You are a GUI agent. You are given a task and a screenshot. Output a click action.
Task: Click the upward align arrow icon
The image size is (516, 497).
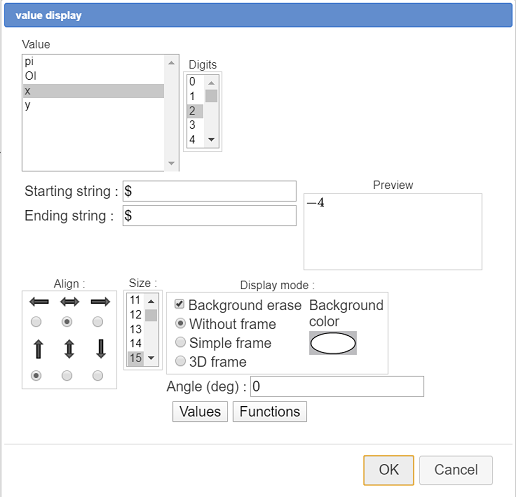[x=39, y=349]
